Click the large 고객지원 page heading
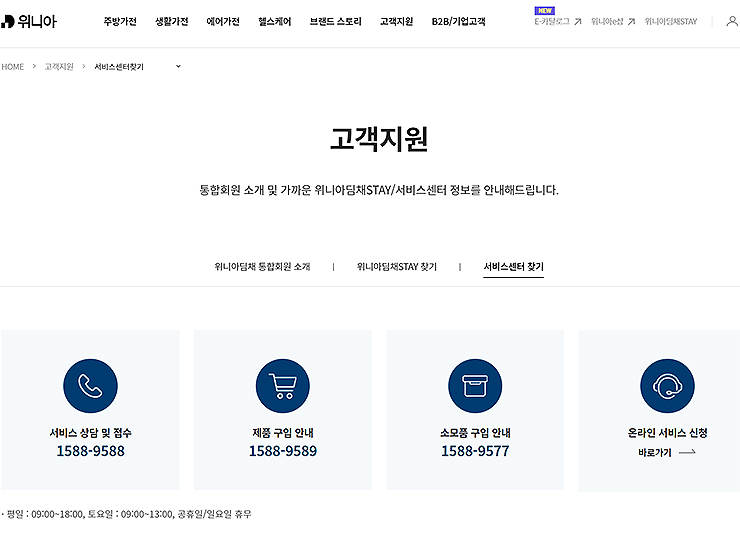 [379, 139]
